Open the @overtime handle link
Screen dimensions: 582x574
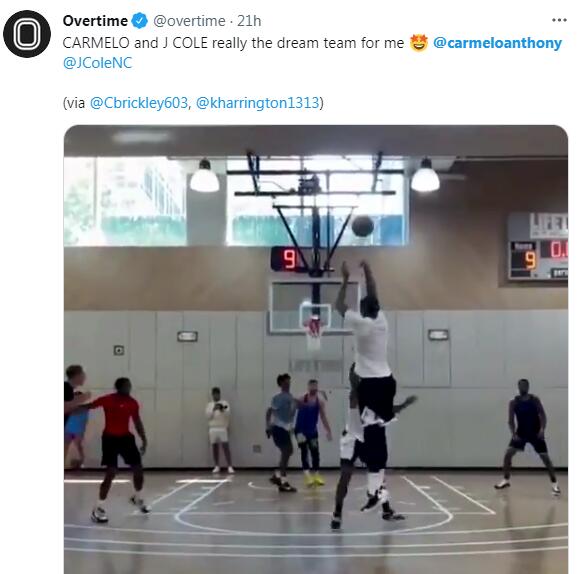[189, 21]
